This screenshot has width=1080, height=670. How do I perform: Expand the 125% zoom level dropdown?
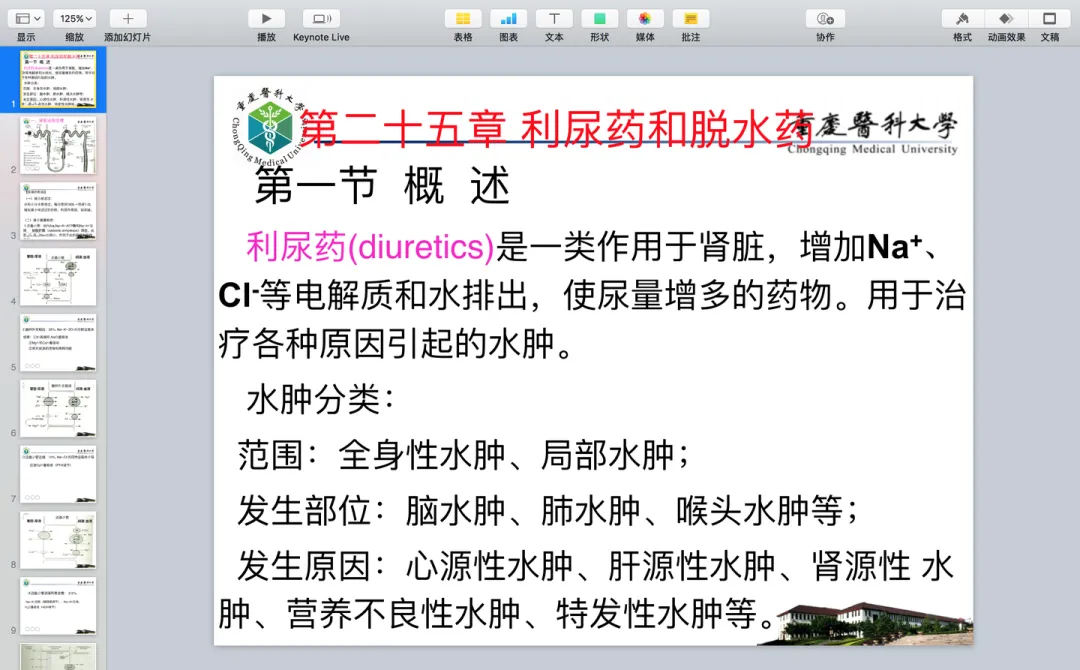[x=74, y=19]
